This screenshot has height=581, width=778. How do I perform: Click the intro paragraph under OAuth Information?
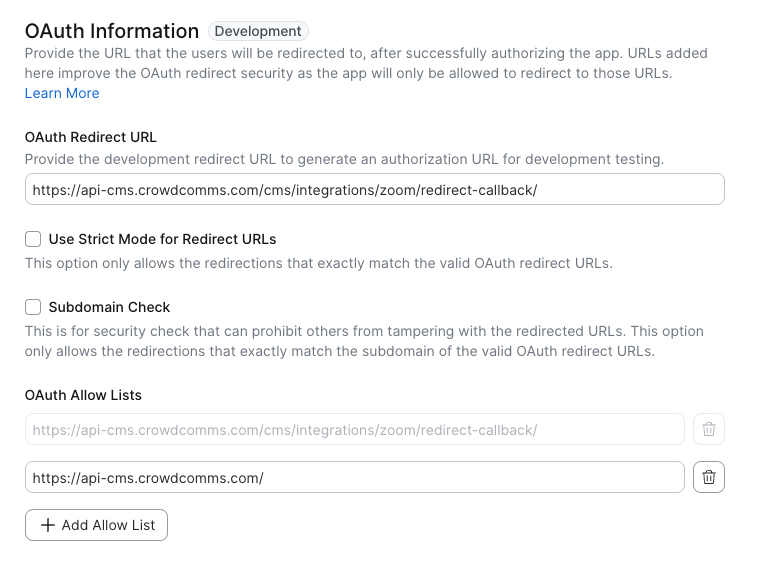tap(366, 64)
